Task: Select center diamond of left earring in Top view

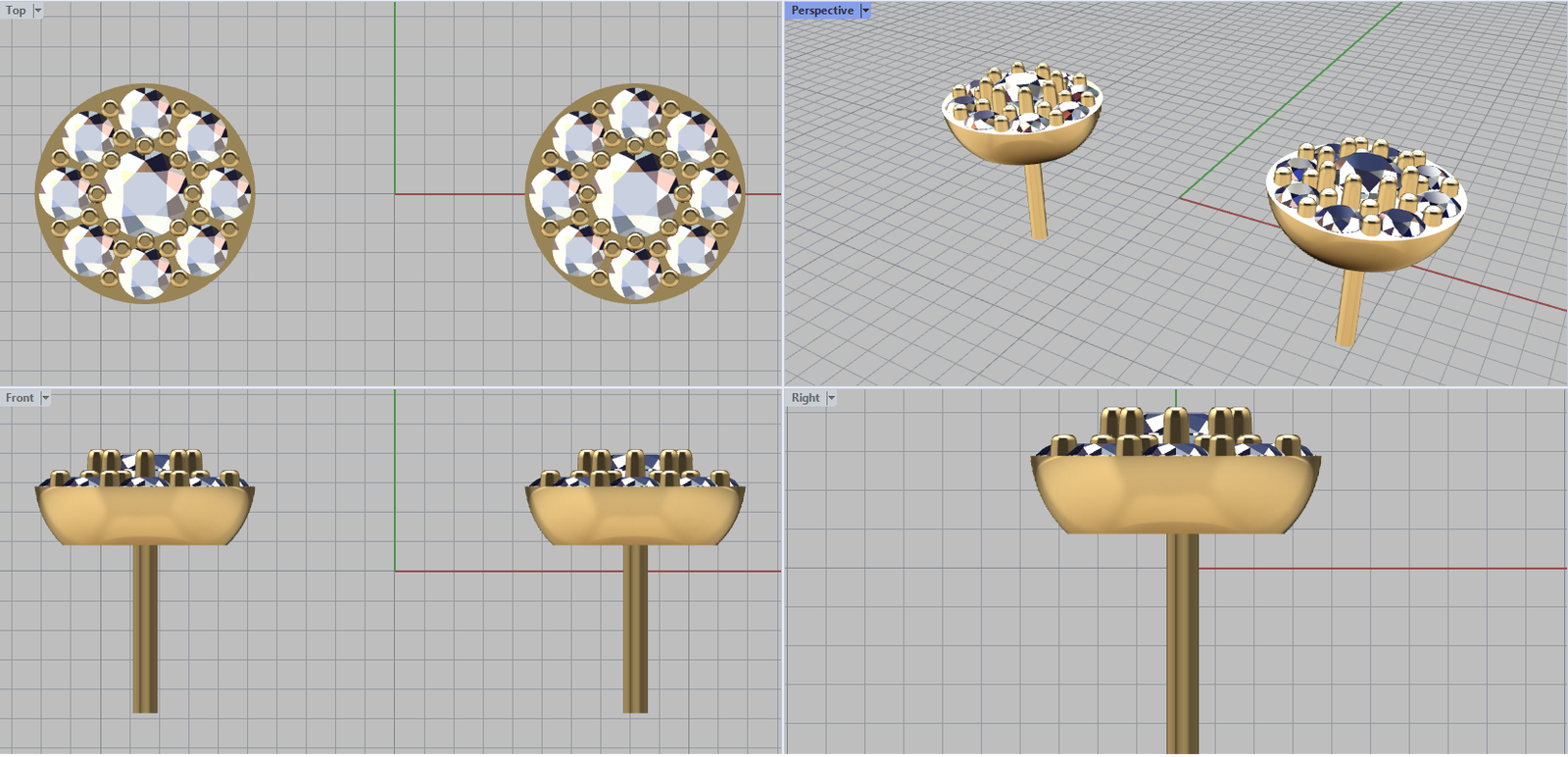Action: [144, 193]
